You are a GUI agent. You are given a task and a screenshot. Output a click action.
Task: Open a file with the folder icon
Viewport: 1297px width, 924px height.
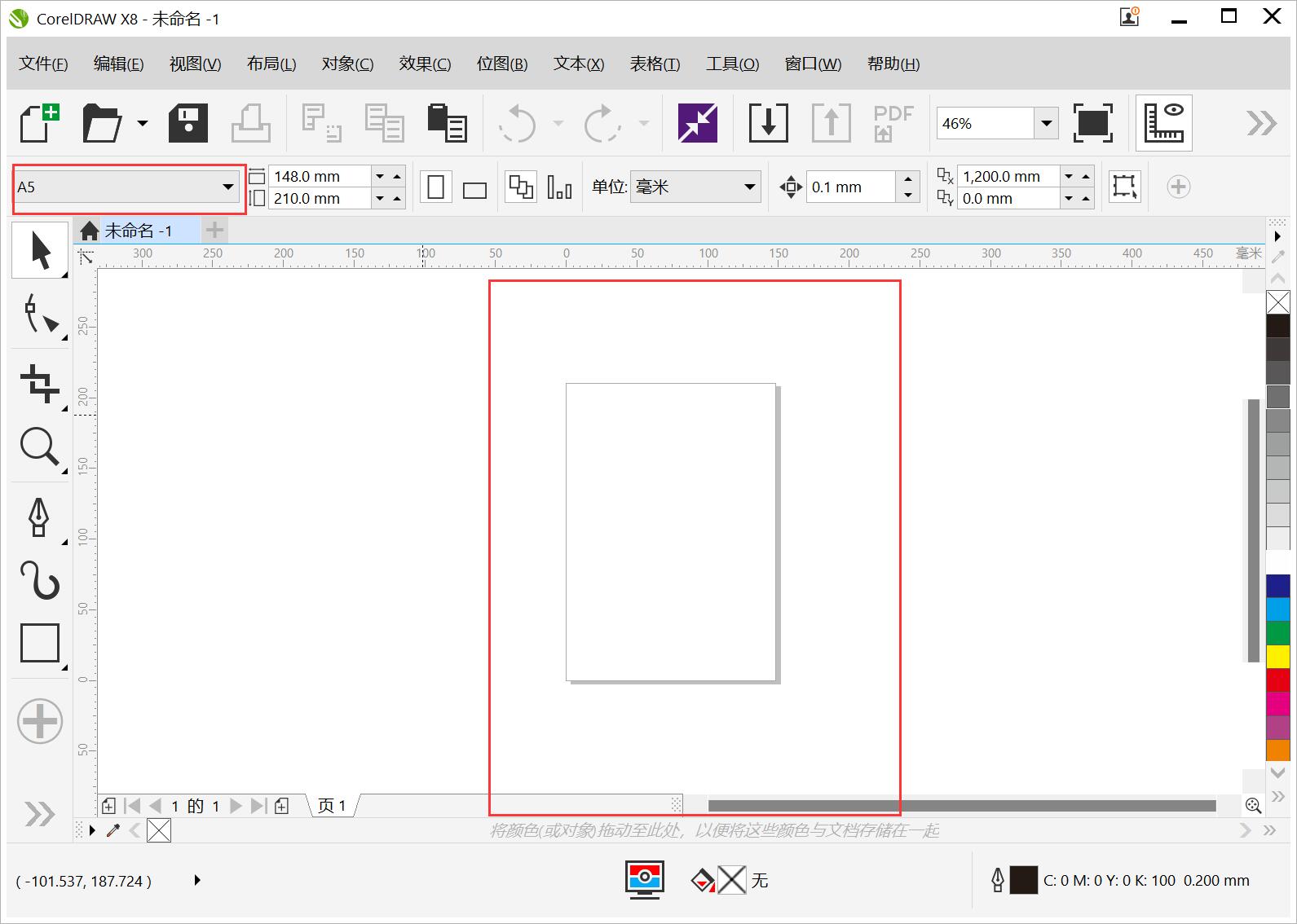click(x=103, y=123)
